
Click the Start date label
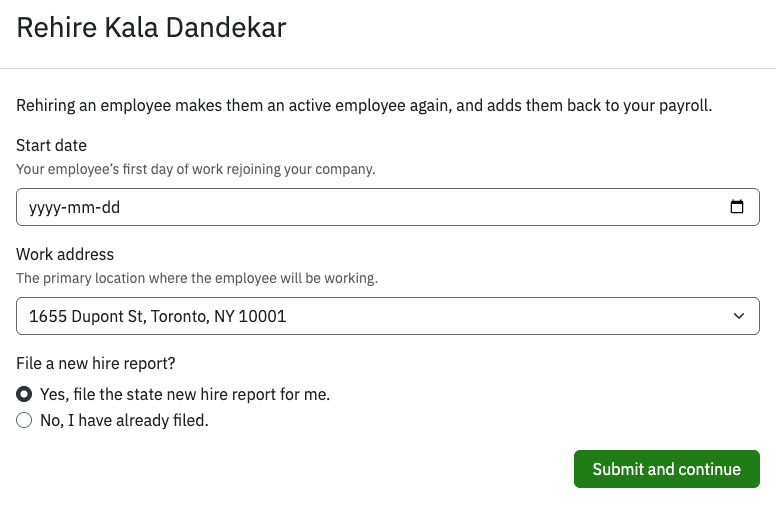coord(51,146)
